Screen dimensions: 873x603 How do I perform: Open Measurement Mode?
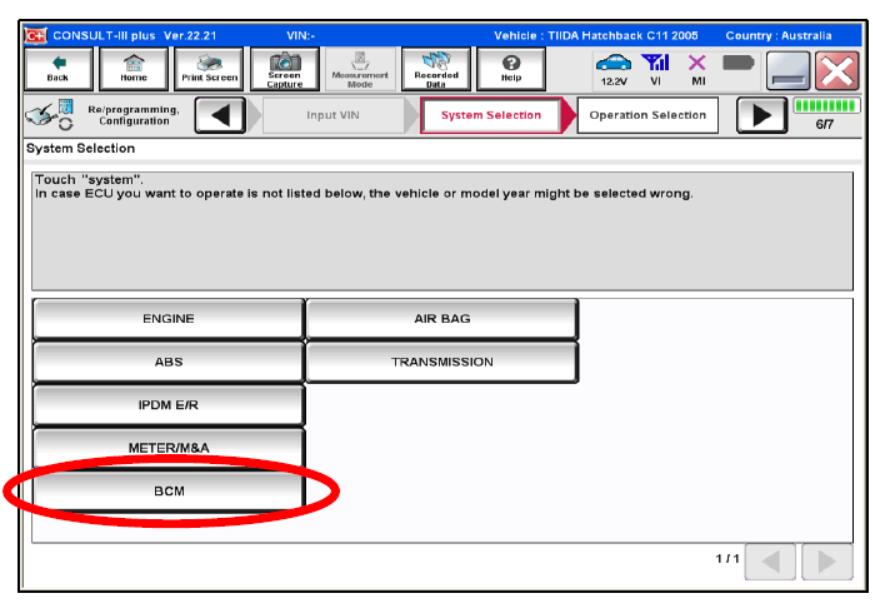(x=360, y=69)
